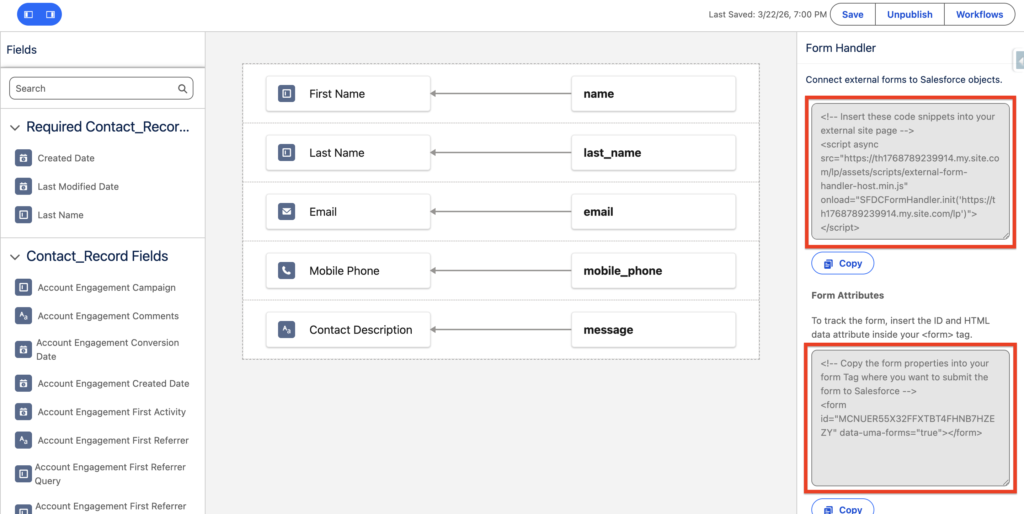This screenshot has height=514, width=1024.
Task: Copy the script code snippet
Action: pyautogui.click(x=842, y=264)
